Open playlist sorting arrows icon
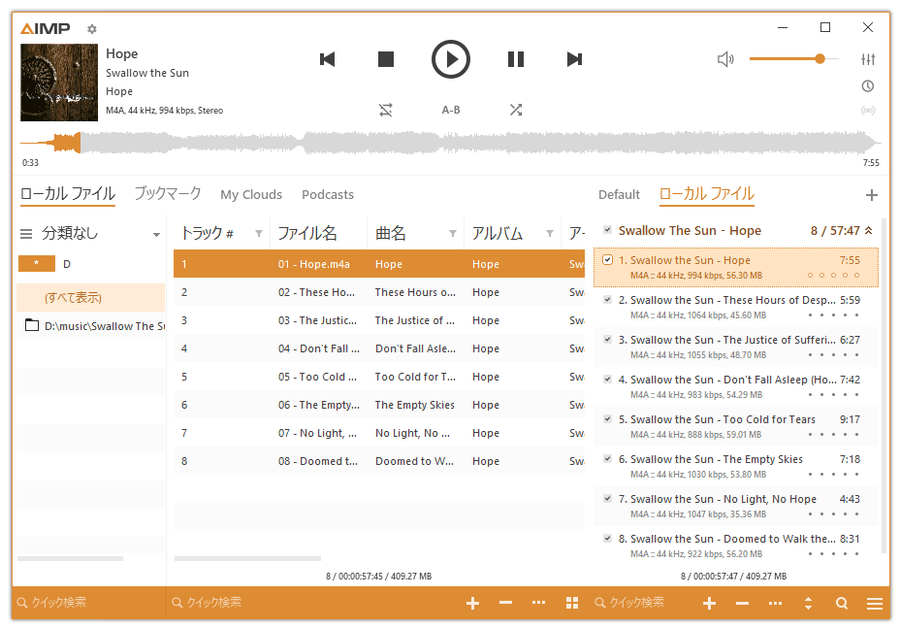The image size is (900, 629). coord(808,603)
